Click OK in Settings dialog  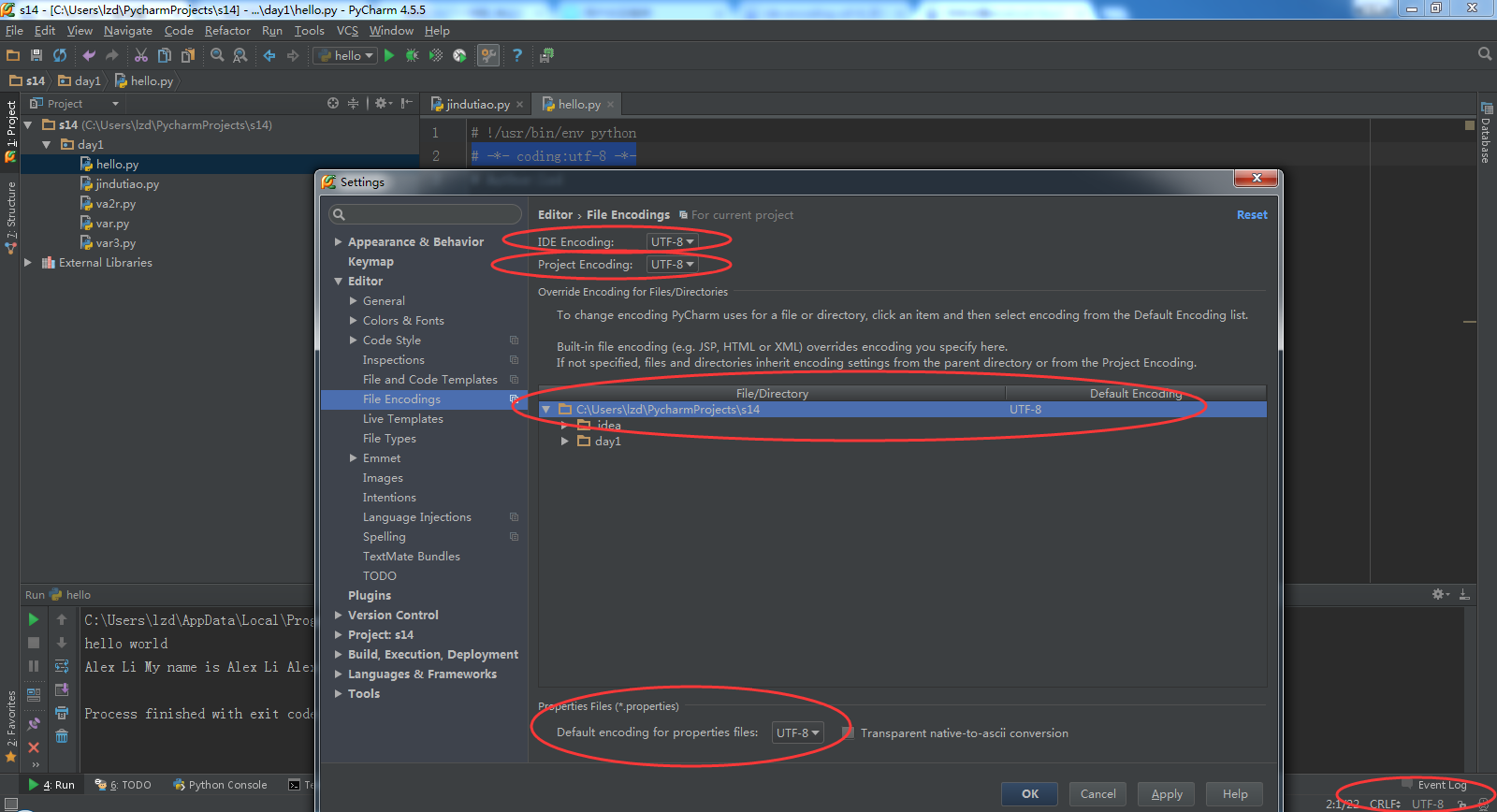(x=1030, y=794)
